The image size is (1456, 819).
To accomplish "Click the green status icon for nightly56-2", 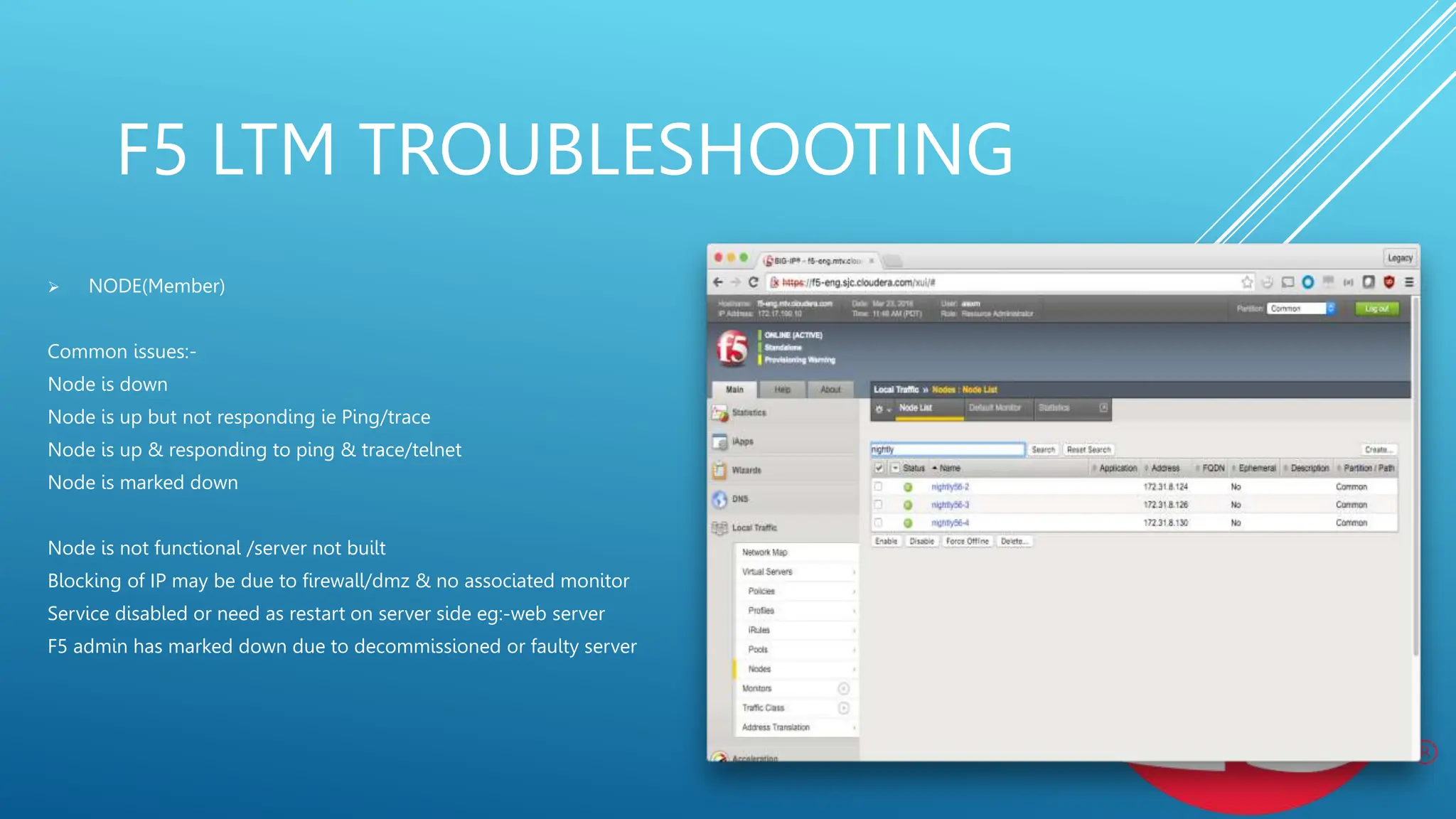I will (908, 487).
